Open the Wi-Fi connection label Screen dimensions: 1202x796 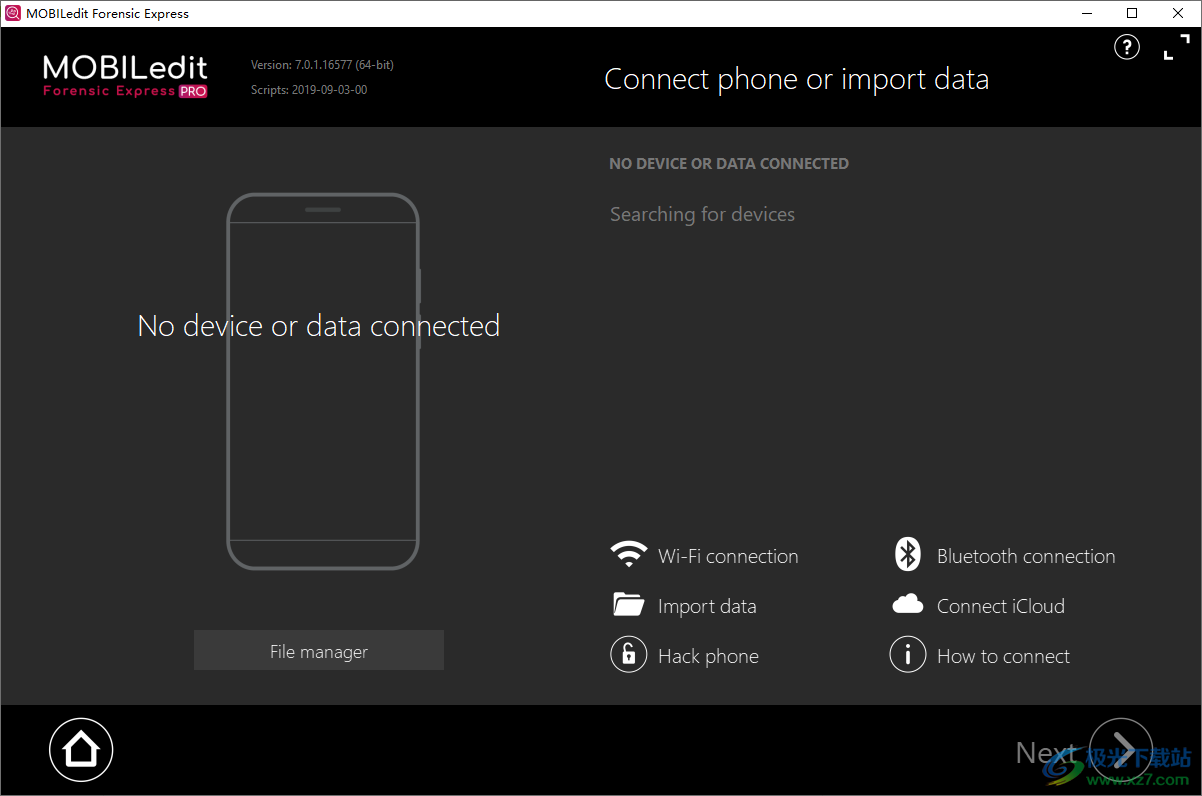point(728,556)
